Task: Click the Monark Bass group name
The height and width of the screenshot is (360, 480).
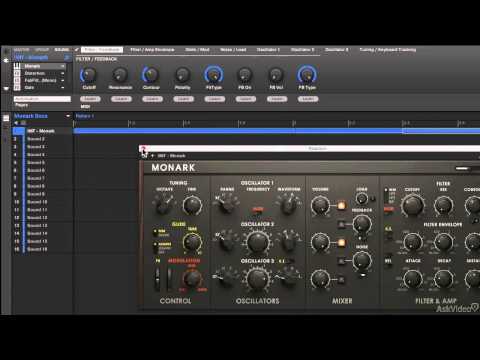Action: click(x=31, y=116)
